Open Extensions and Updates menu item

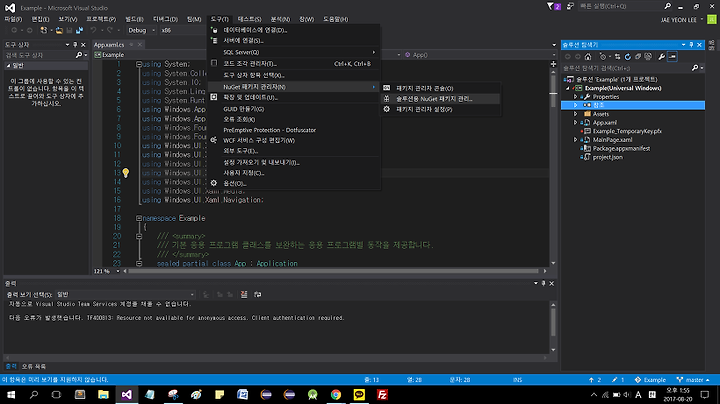294,97
